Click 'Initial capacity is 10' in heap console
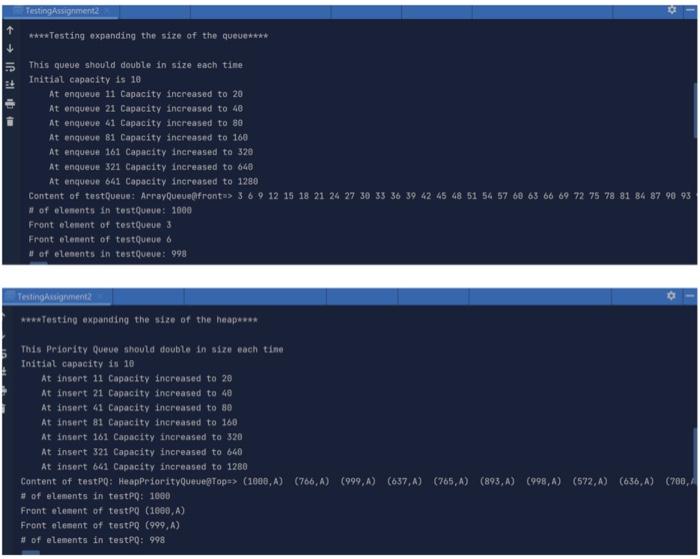Screen dimensions: 700x559 tap(77, 364)
